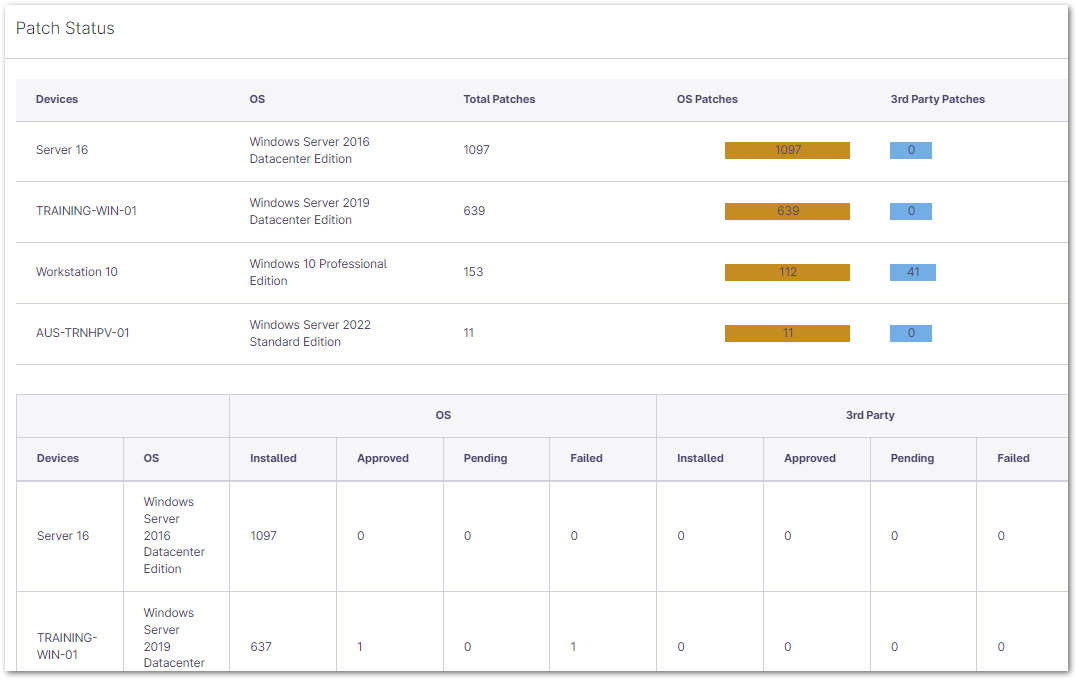Viewport: 1077px width, 680px height.
Task: Click the orange 639 OS patches bar
Action: [787, 211]
